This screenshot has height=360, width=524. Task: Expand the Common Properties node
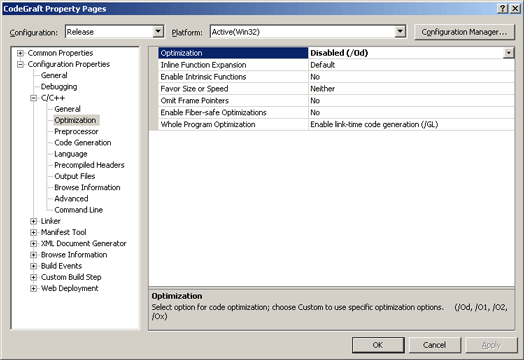20,53
